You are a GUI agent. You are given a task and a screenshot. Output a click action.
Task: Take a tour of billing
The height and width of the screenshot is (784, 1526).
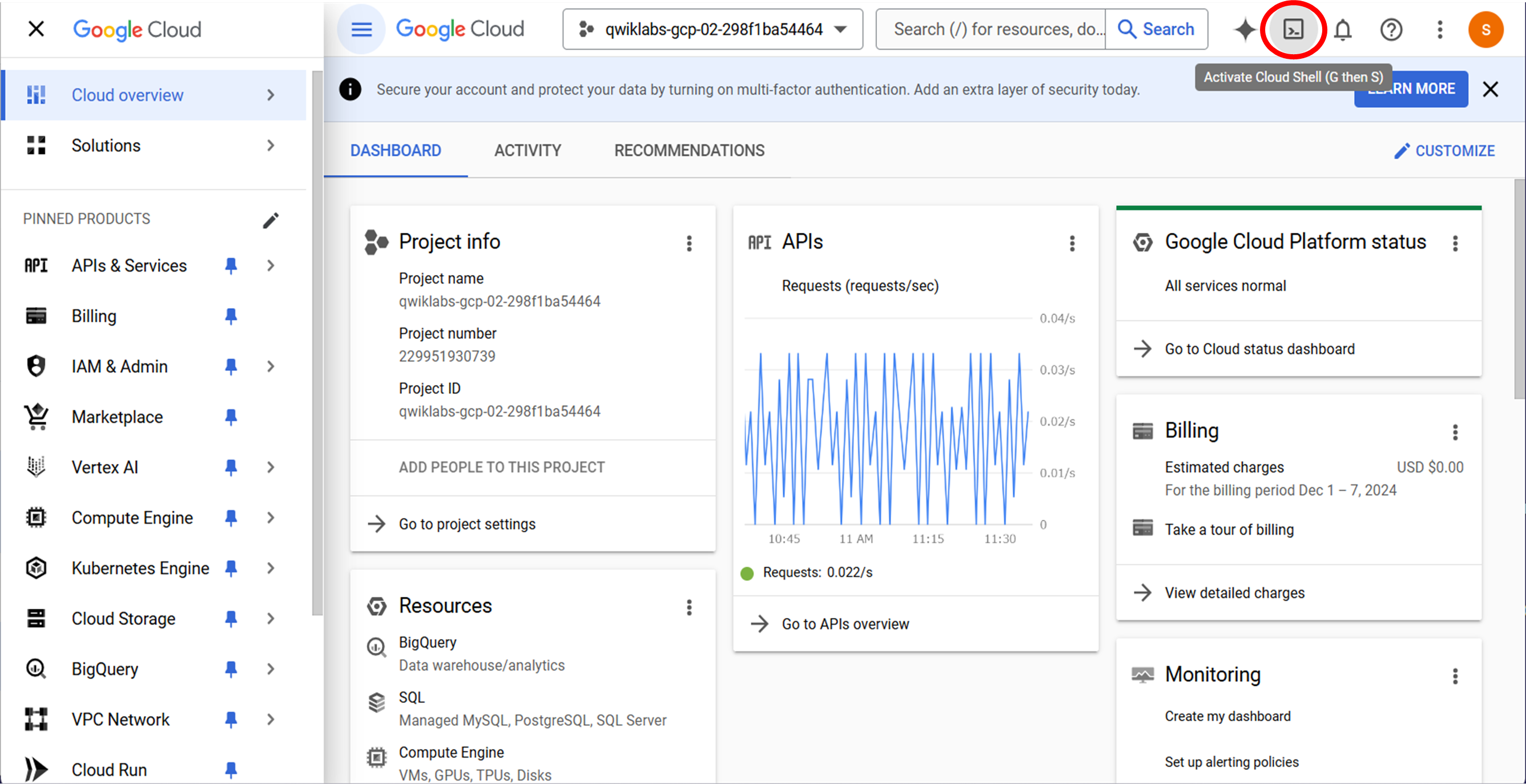[x=1229, y=530]
